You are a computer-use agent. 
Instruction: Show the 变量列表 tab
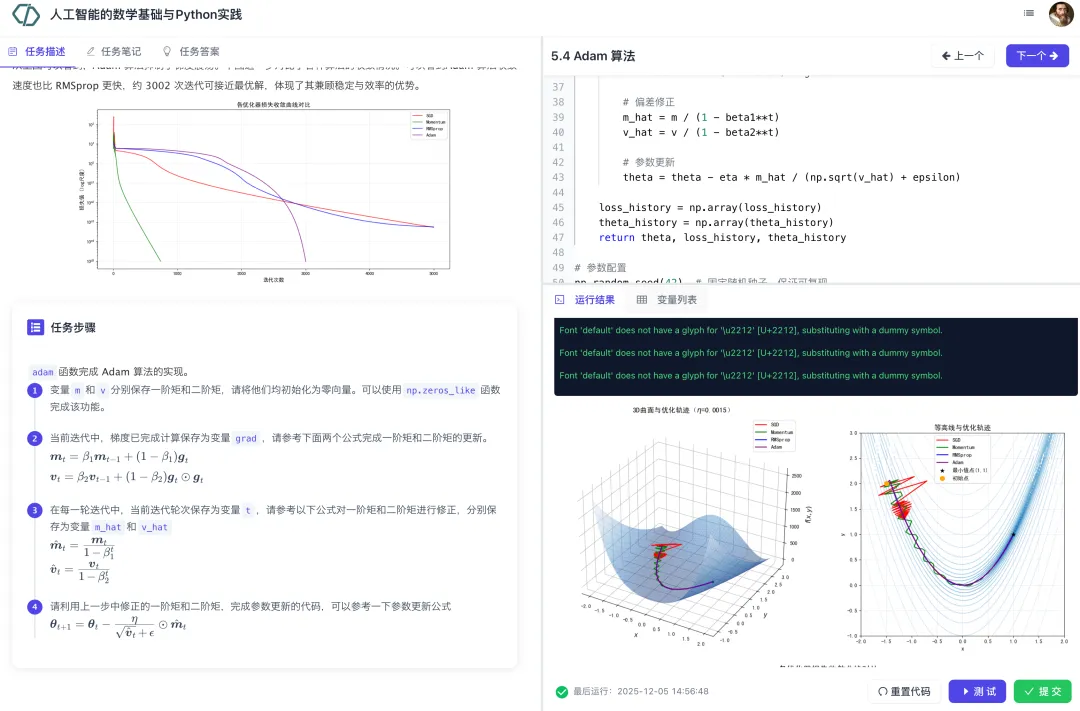pos(667,299)
